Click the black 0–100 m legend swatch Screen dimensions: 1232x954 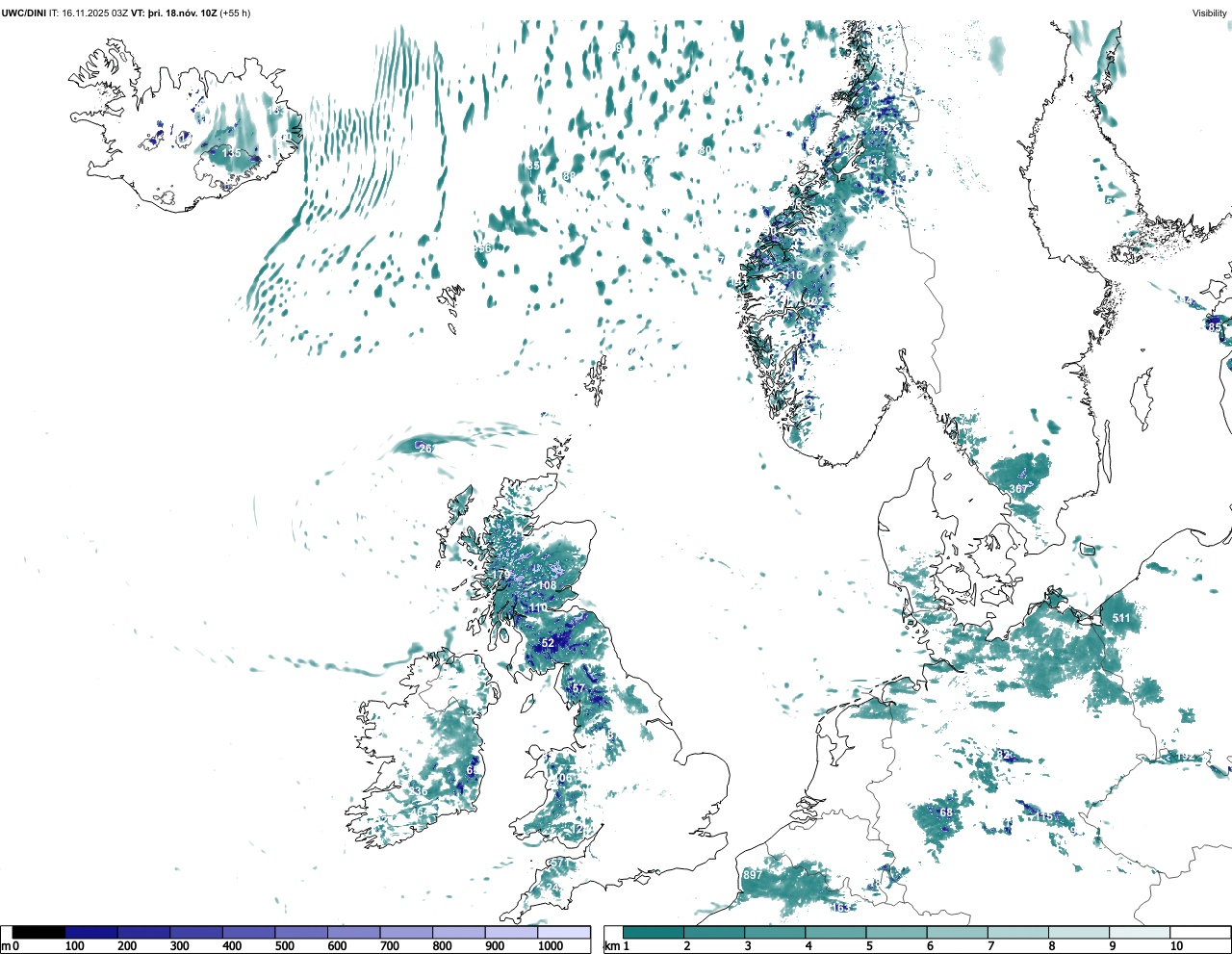pyautogui.click(x=39, y=933)
